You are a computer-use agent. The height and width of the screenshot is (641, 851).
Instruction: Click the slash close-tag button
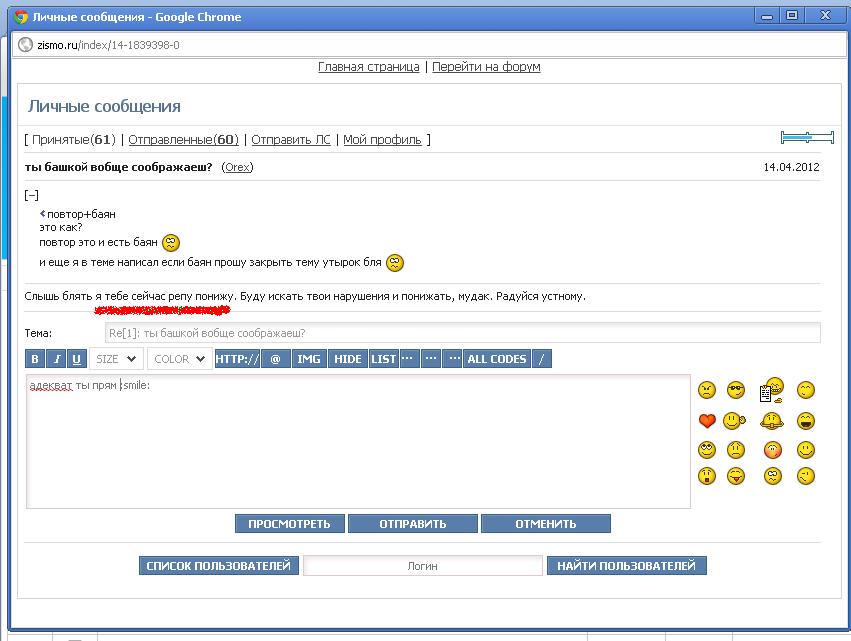[542, 359]
